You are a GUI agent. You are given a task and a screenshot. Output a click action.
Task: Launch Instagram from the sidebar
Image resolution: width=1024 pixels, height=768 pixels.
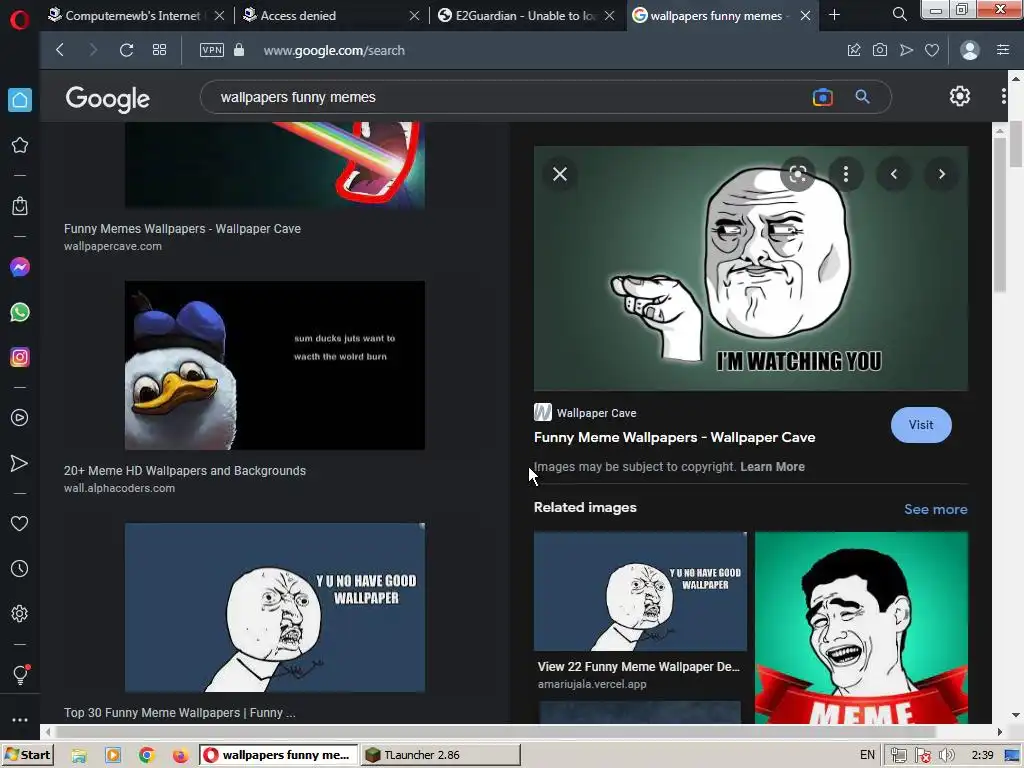pyautogui.click(x=20, y=357)
